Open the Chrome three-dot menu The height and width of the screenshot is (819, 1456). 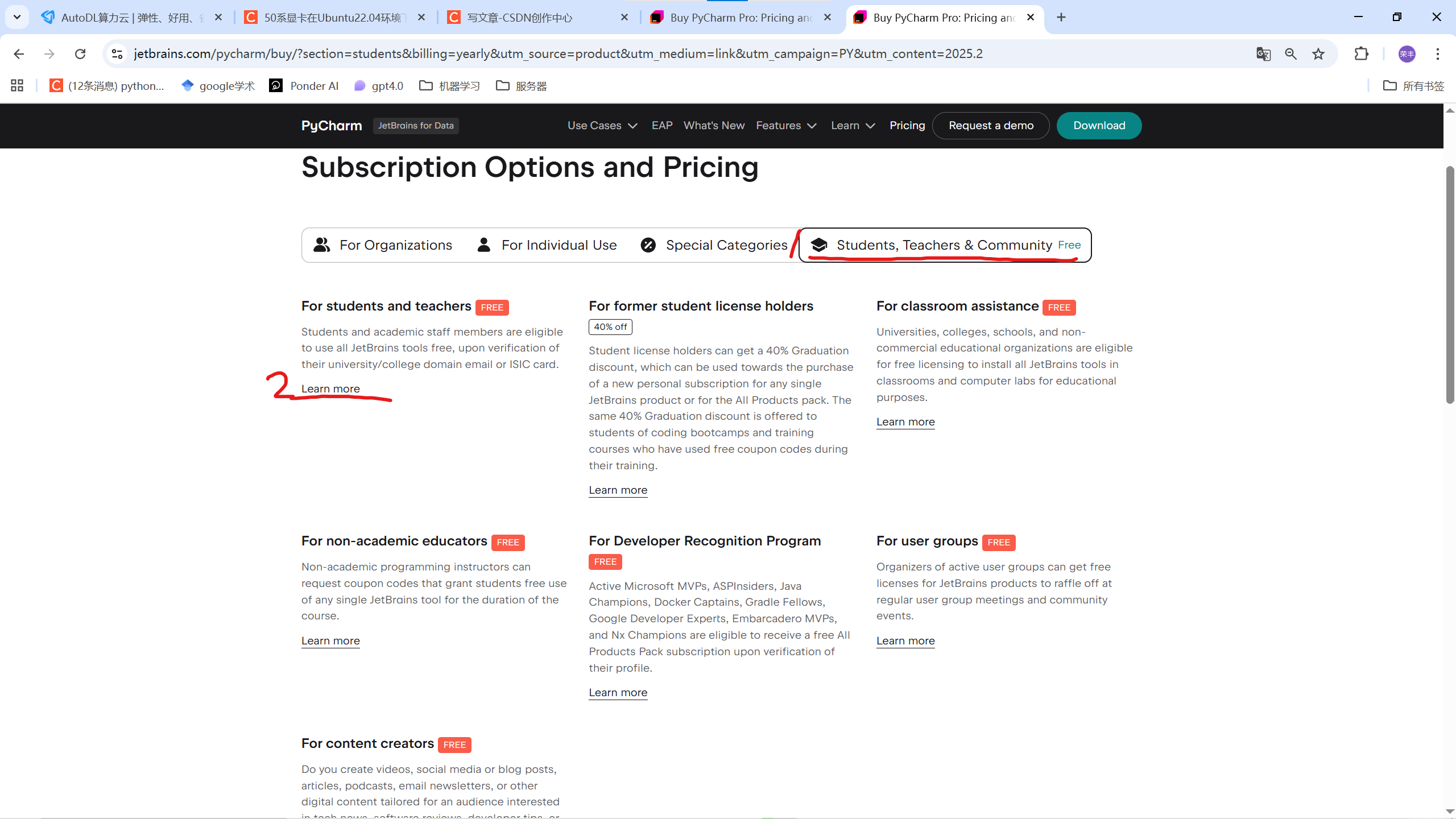[x=1437, y=54]
